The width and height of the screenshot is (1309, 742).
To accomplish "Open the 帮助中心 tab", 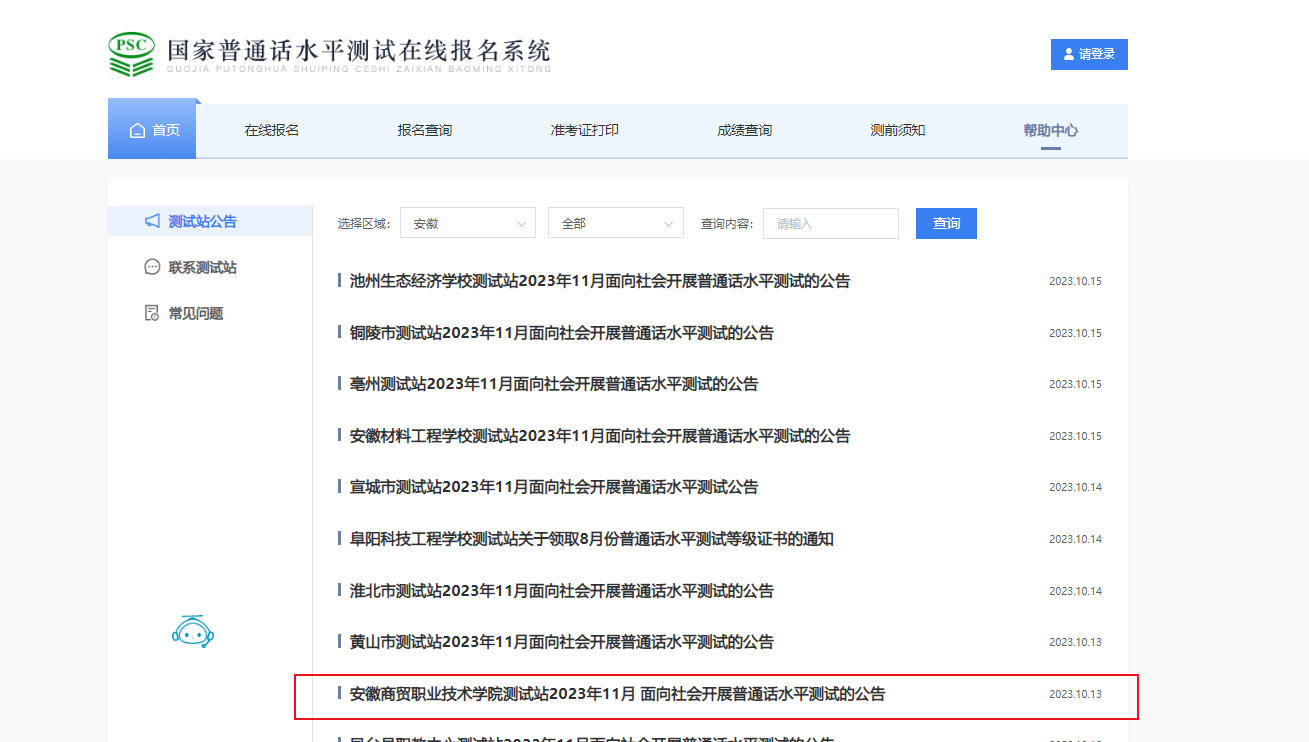I will click(x=1050, y=130).
